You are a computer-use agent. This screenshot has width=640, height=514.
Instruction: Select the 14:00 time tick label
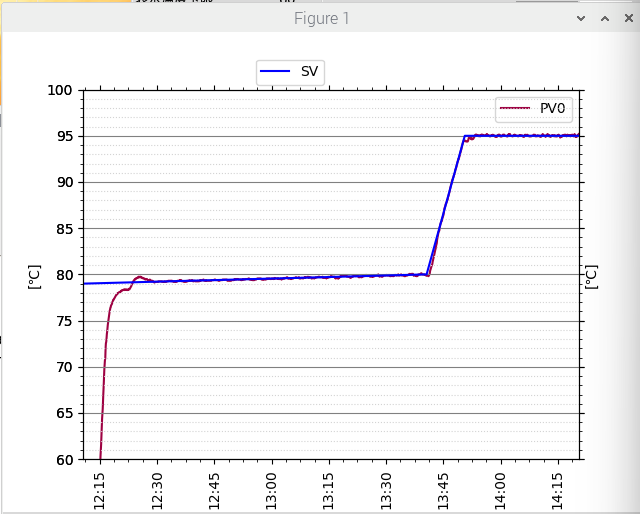tap(501, 491)
